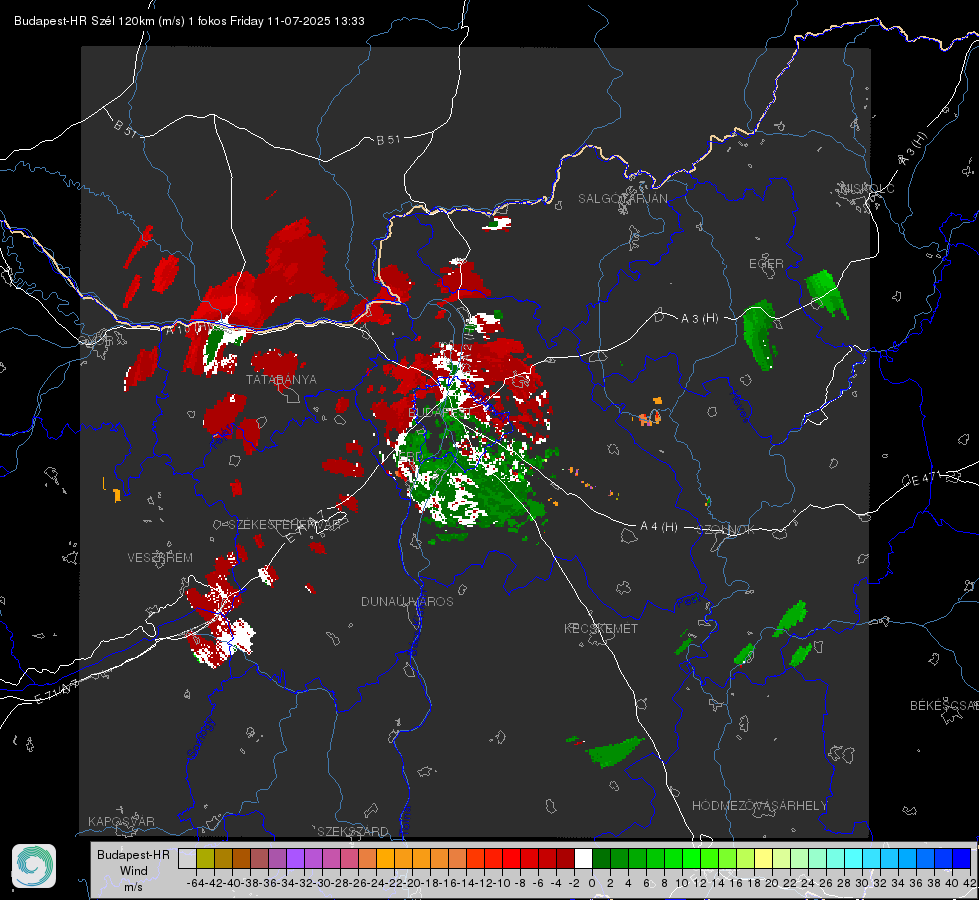Pick the leftmost grey legend swatch
This screenshot has height=900, width=979.
pos(187,859)
